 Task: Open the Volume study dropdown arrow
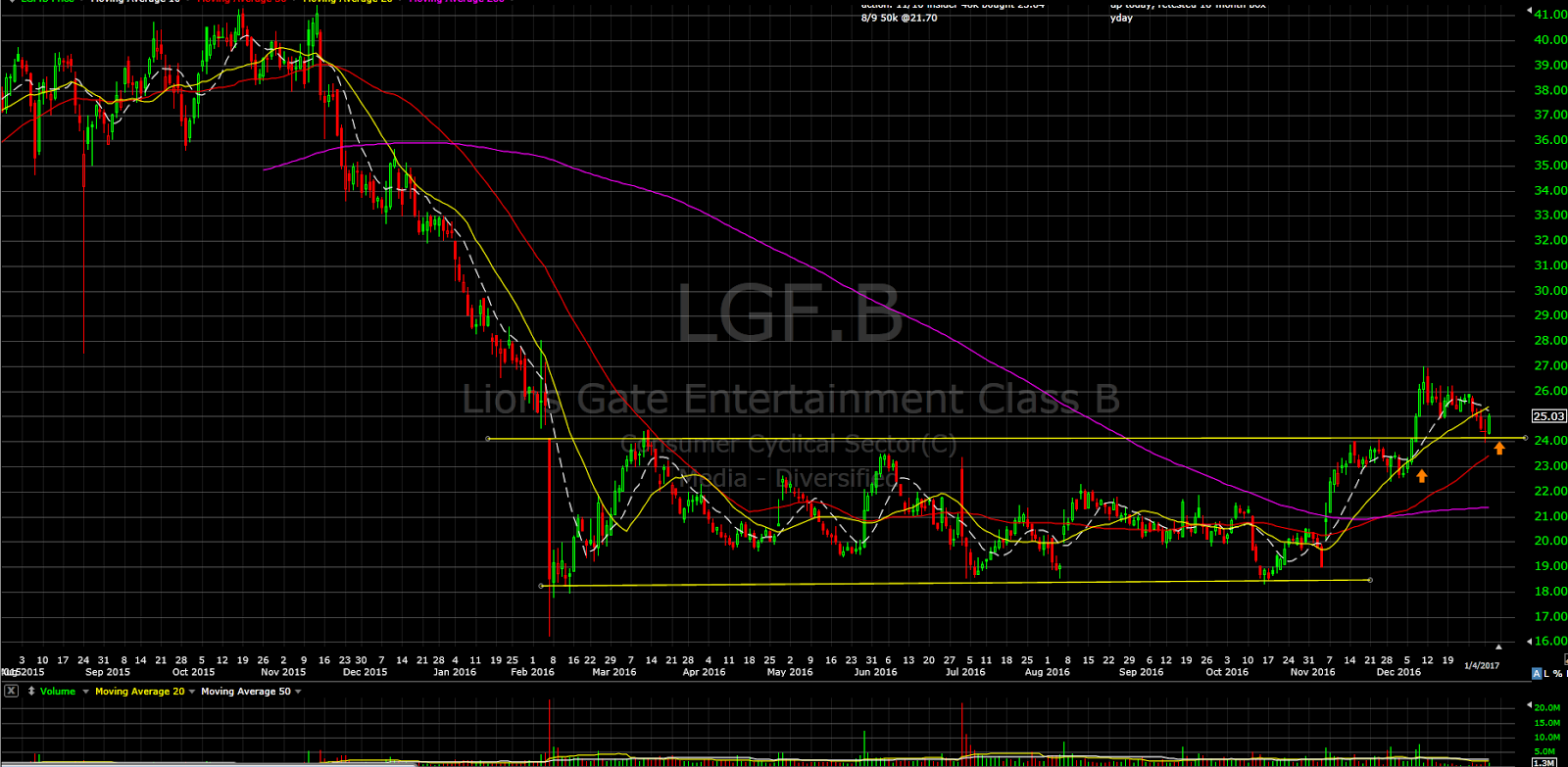pyautogui.click(x=86, y=692)
